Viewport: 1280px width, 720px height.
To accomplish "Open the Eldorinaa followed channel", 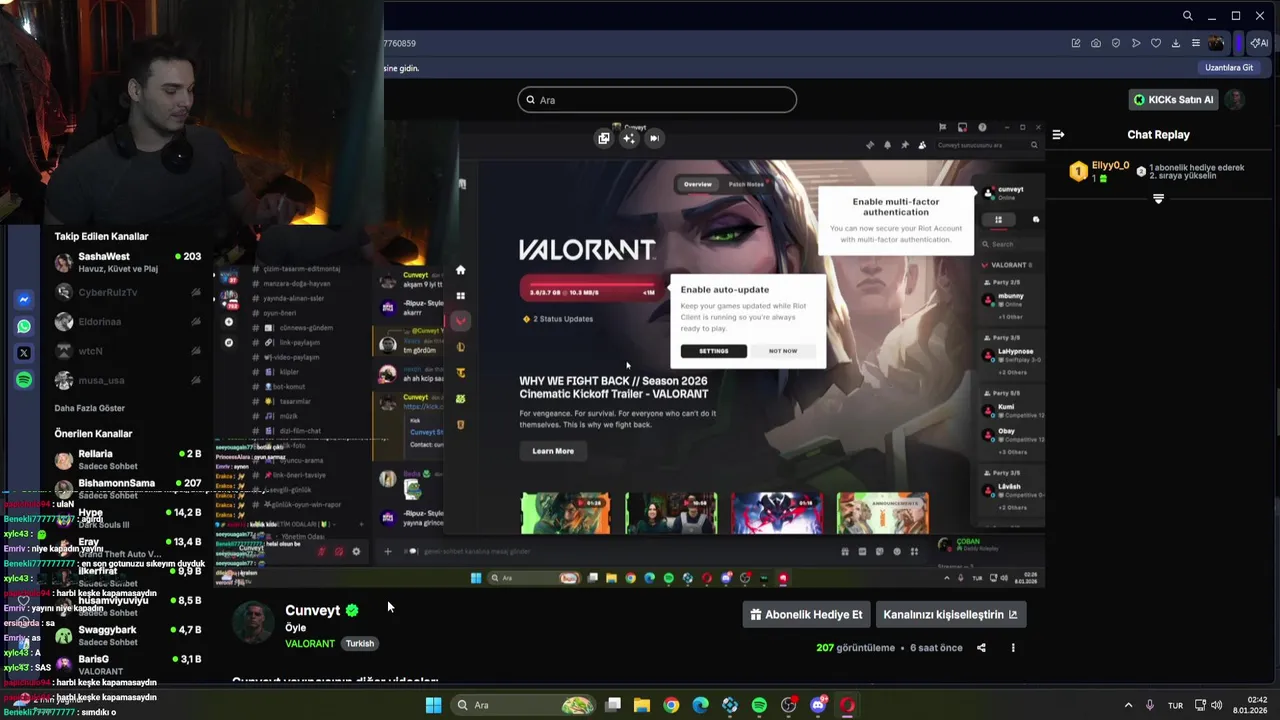I will (128, 322).
